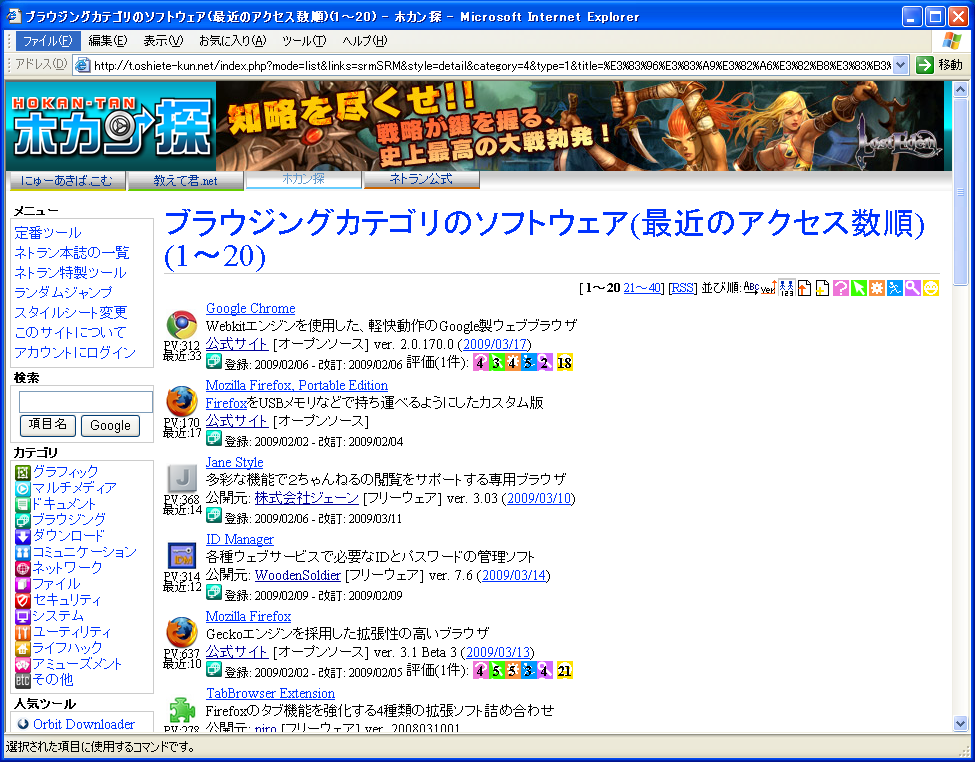Screen dimensions: 975x762
Task: Click the ライフハック house category icon
Action: [x=22, y=649]
